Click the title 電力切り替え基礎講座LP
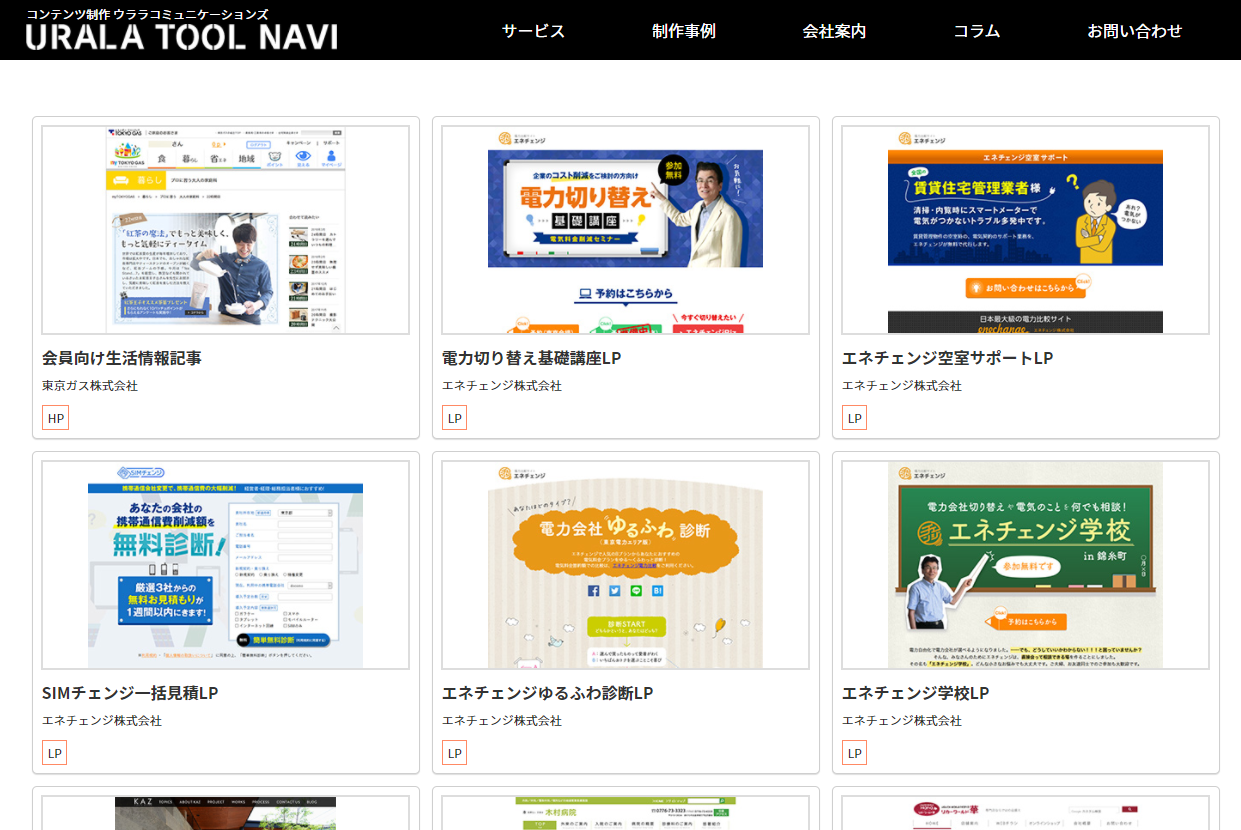Image resolution: width=1241 pixels, height=830 pixels. click(x=532, y=358)
